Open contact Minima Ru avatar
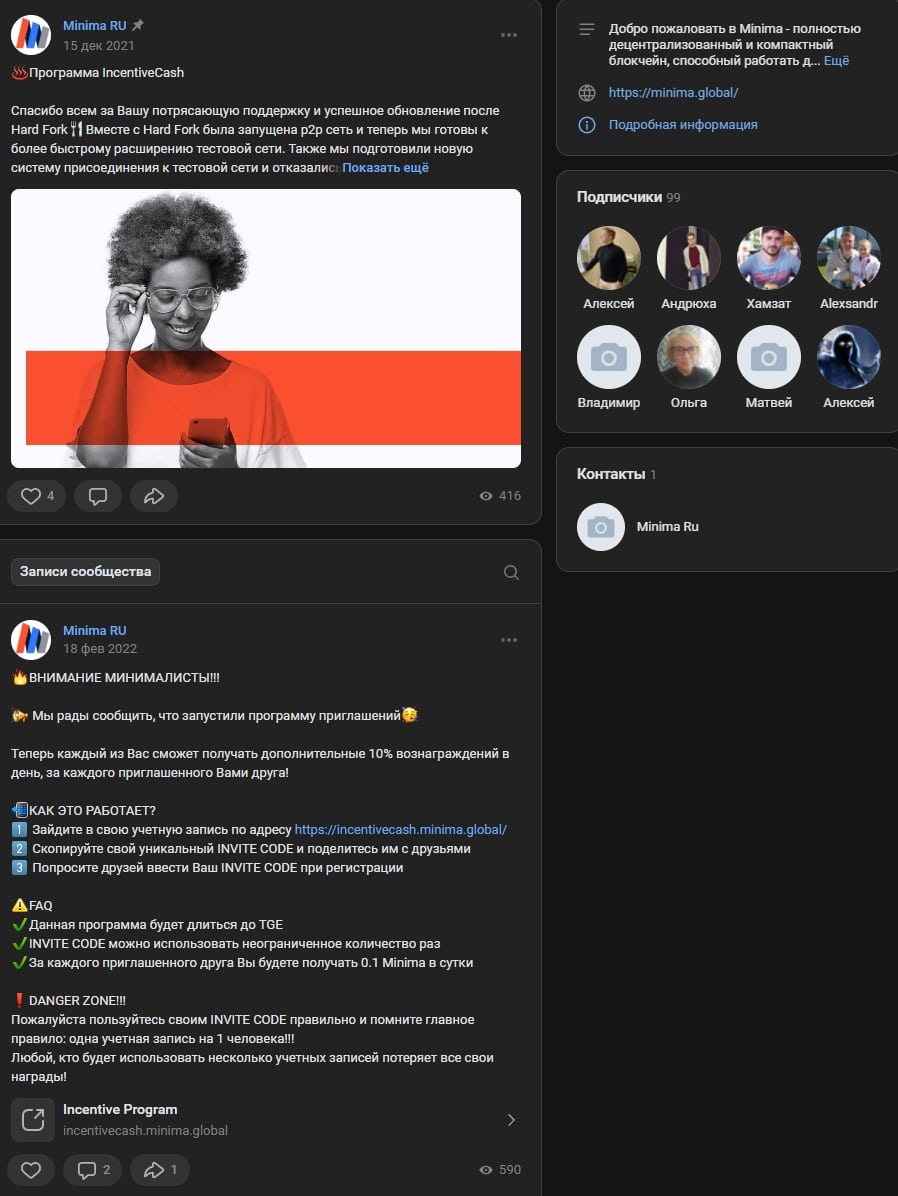 601,526
